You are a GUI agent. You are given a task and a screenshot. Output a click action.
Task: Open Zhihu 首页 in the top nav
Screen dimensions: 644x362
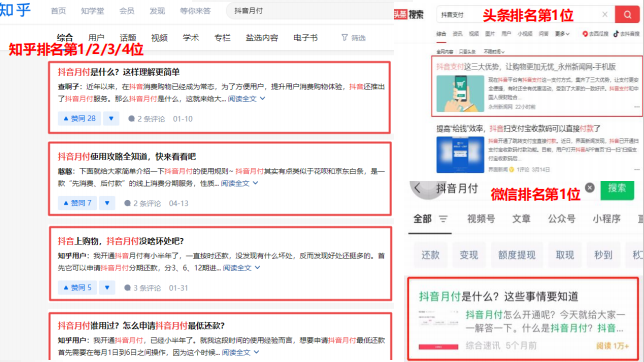58,11
